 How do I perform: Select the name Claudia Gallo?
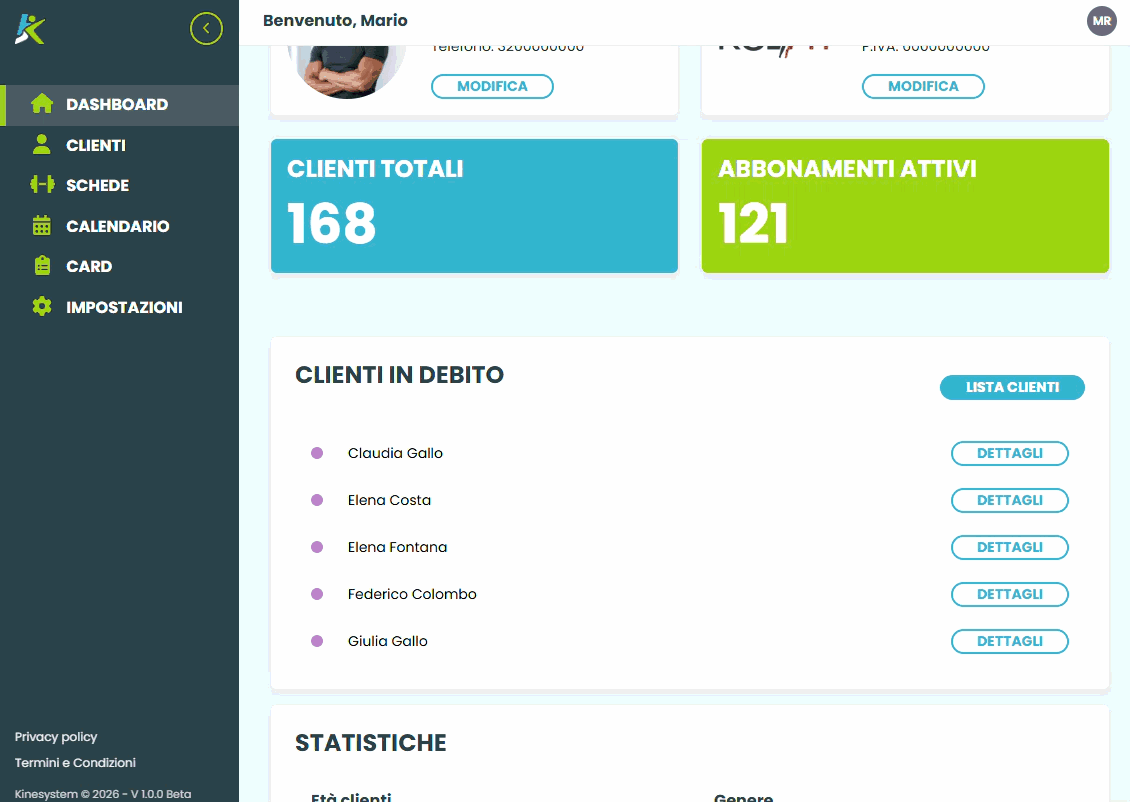pos(395,453)
